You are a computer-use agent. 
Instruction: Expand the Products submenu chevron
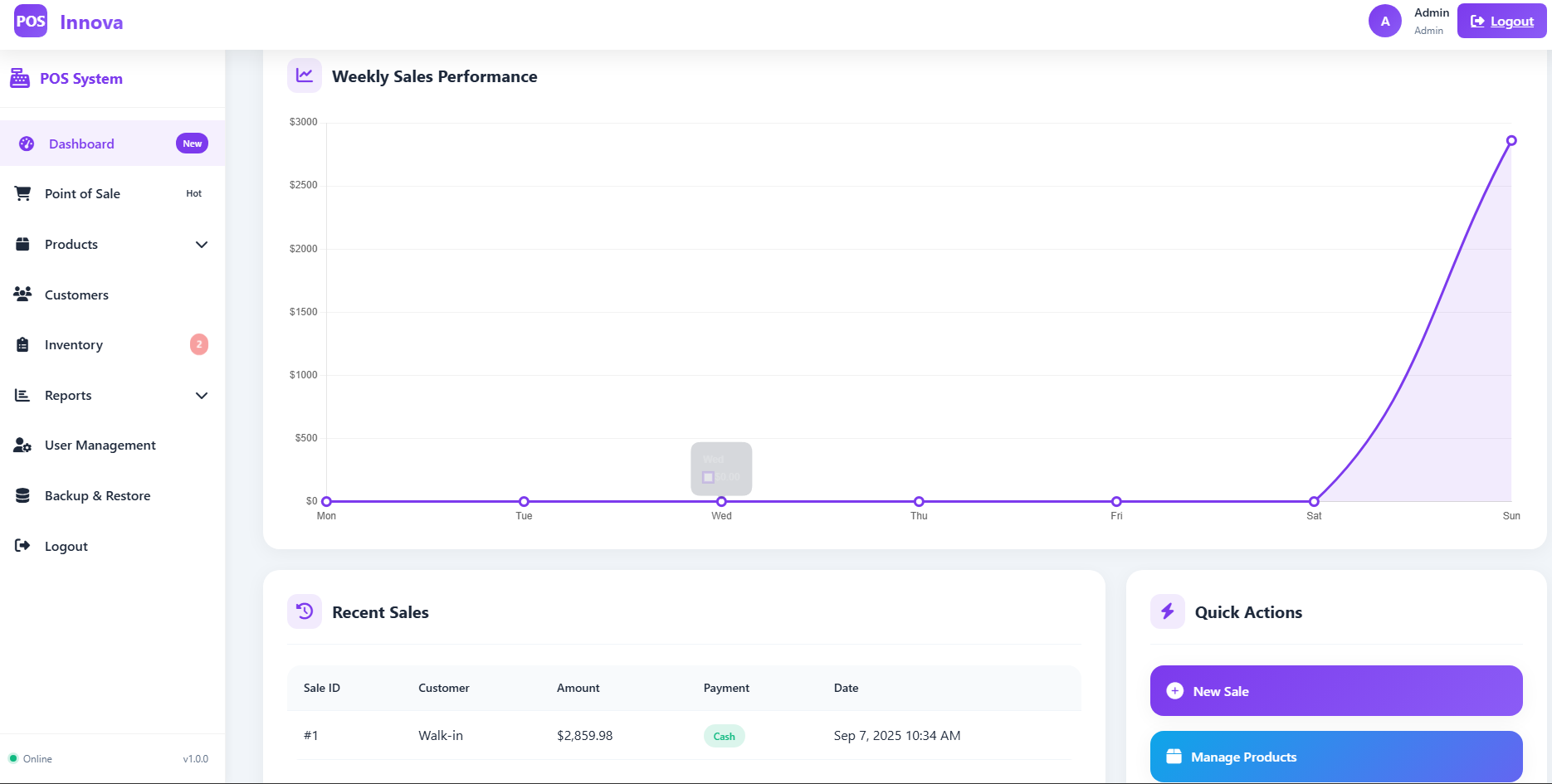click(x=201, y=245)
